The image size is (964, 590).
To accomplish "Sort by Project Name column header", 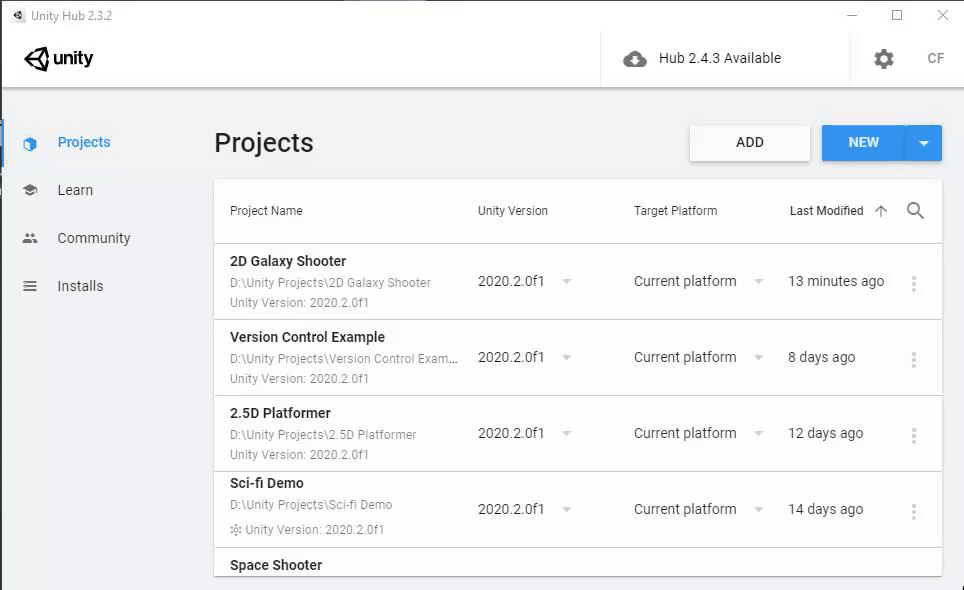I will [x=266, y=211].
